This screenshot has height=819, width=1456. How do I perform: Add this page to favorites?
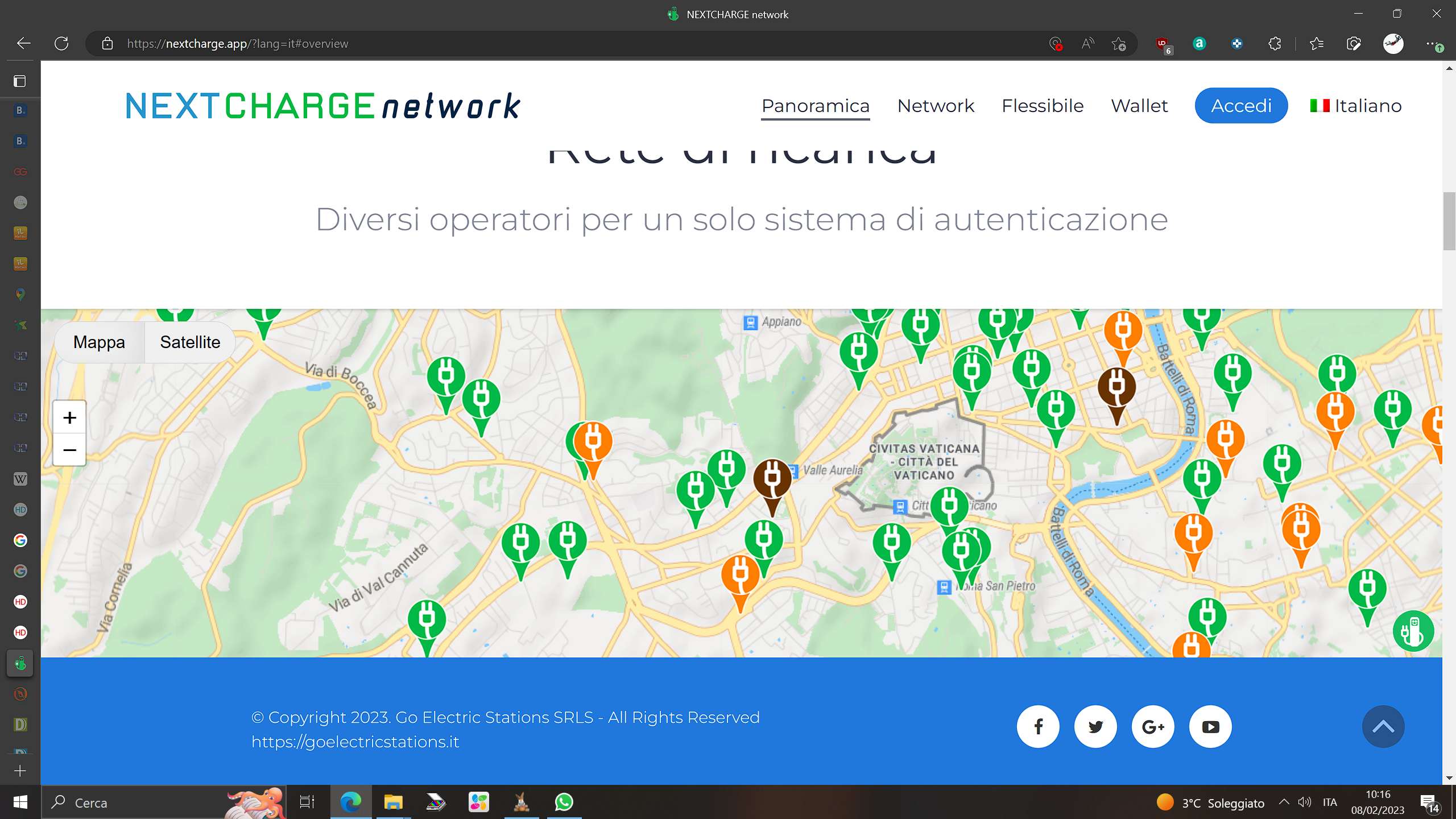pyautogui.click(x=1119, y=44)
